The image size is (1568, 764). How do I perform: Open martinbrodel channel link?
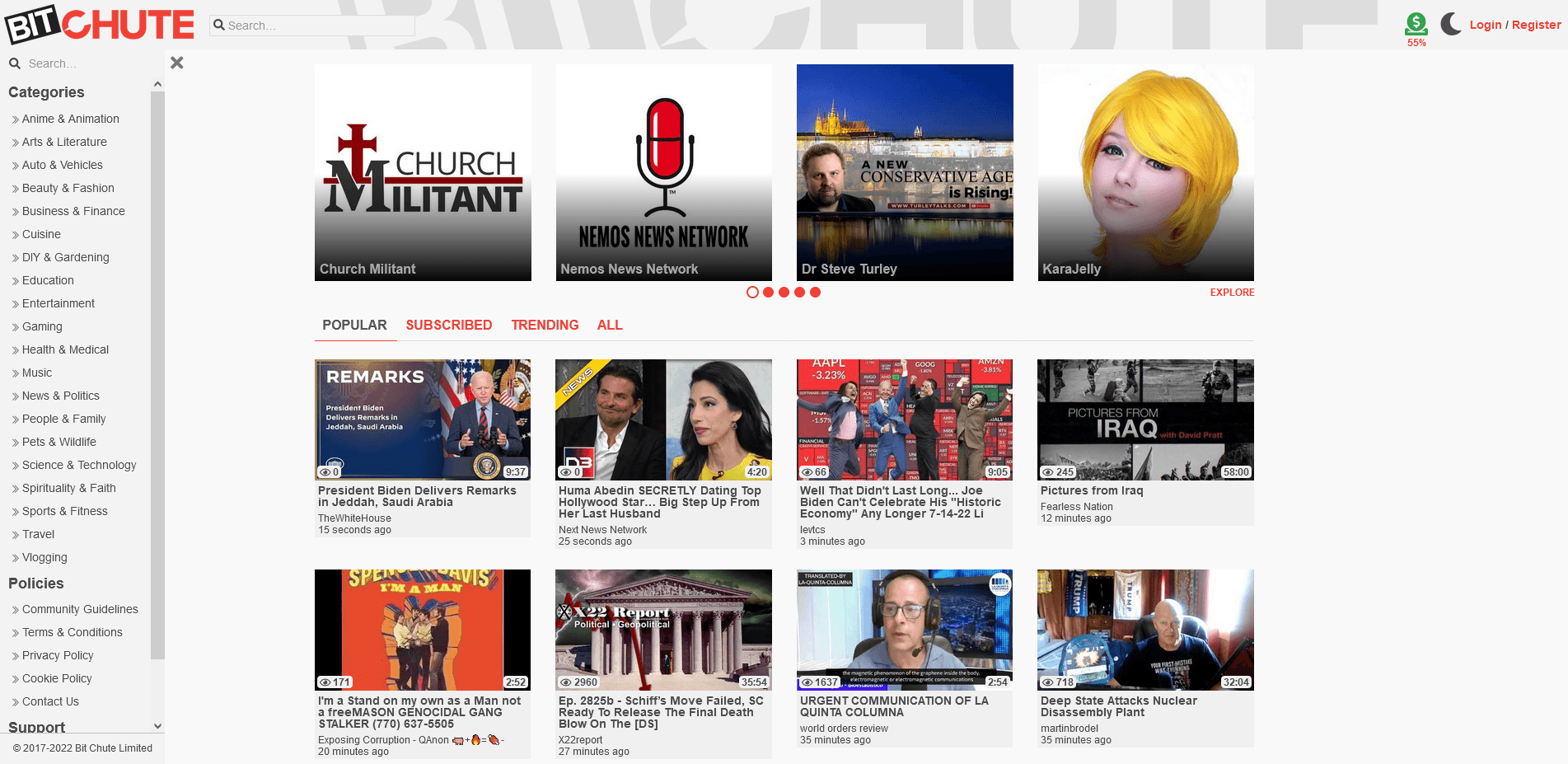click(1069, 729)
